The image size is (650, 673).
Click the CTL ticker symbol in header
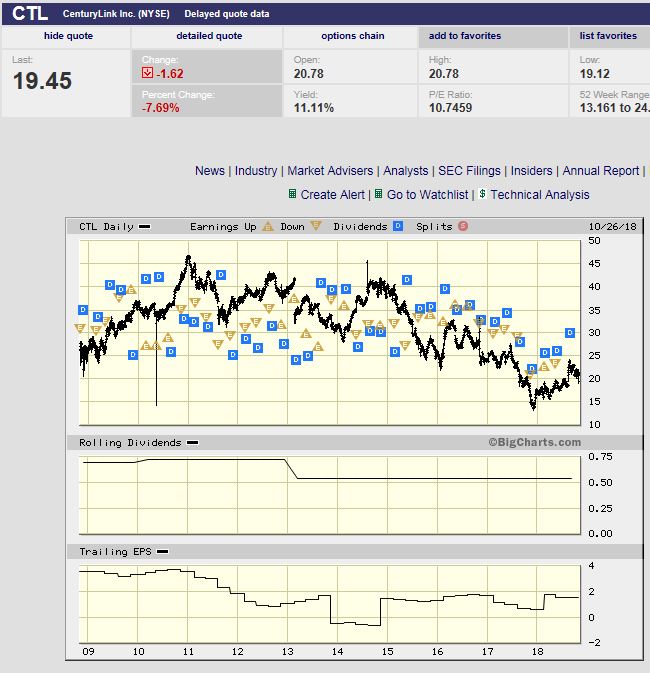tap(30, 14)
